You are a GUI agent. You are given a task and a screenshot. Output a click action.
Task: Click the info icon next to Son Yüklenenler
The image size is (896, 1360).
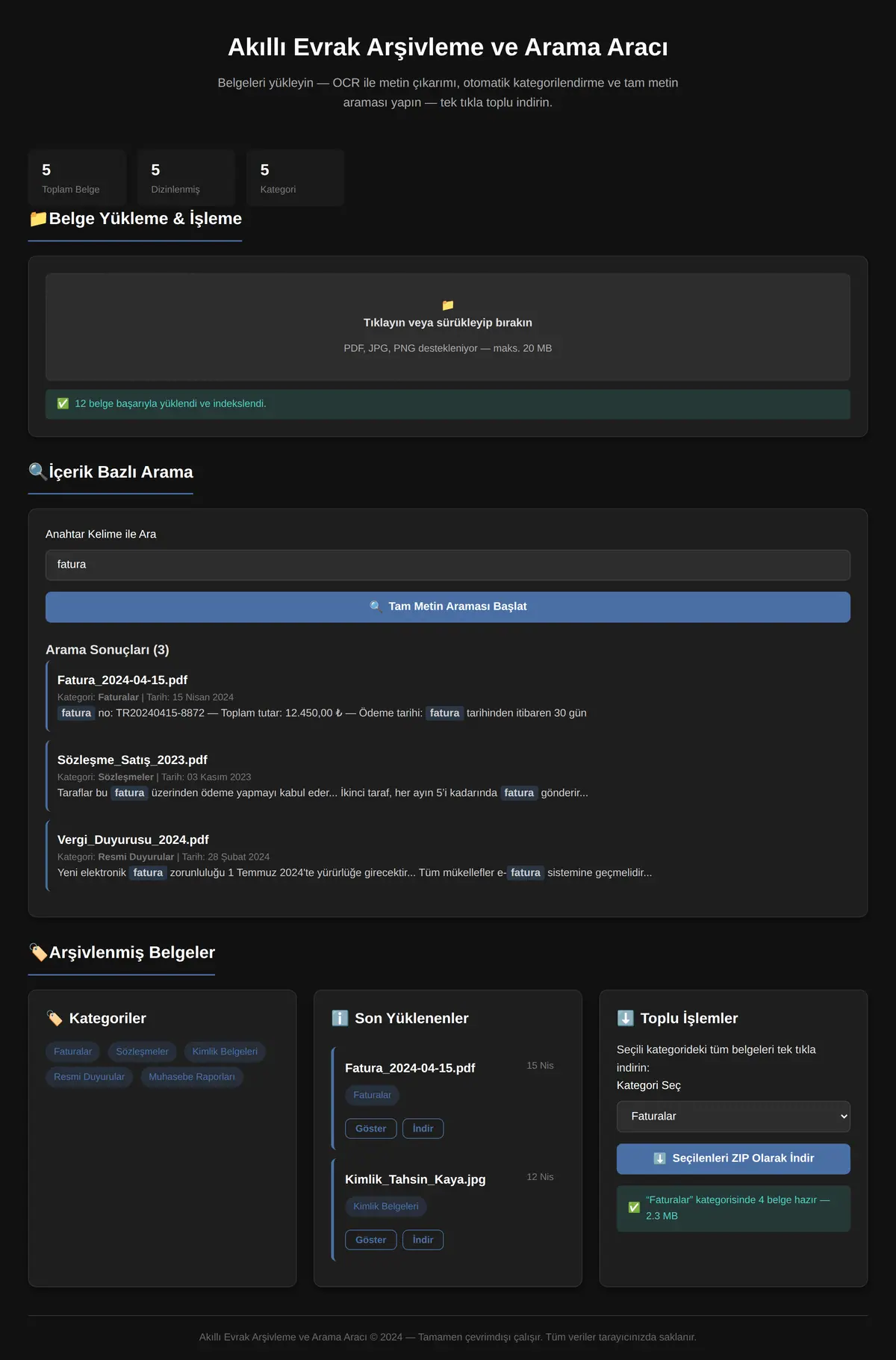coord(340,1019)
